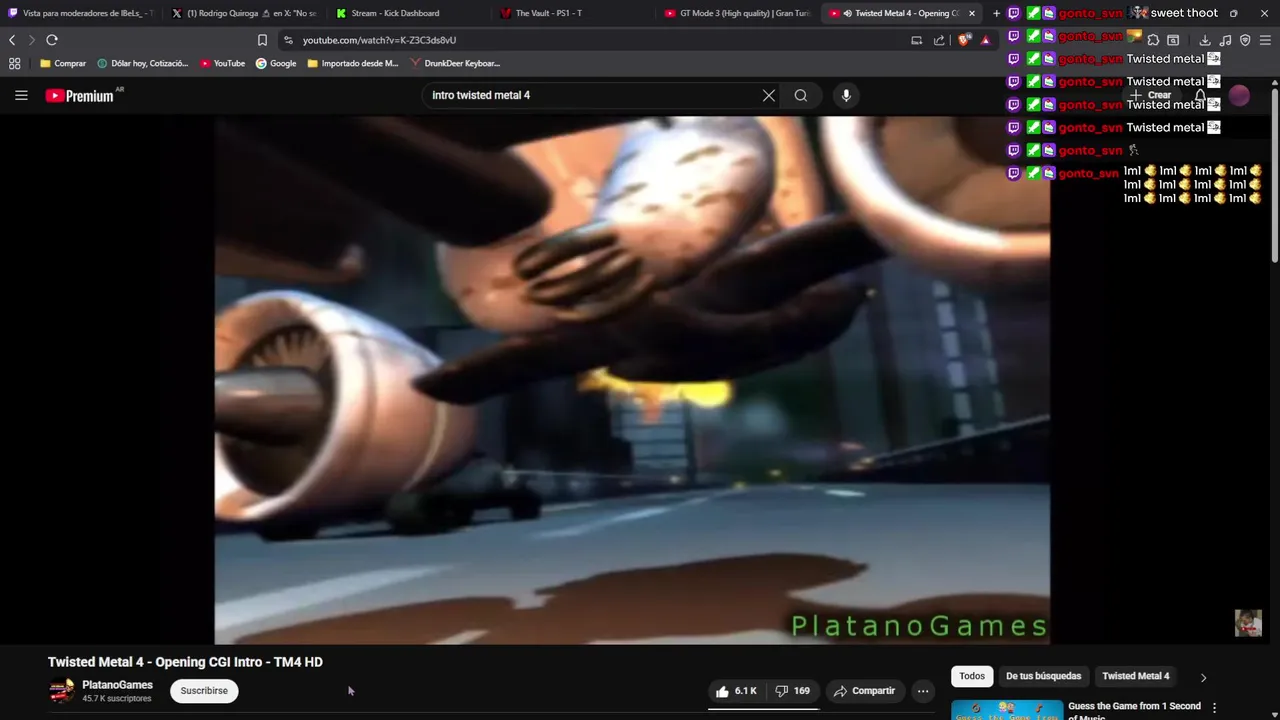Open more actions menu below the video
Screen dimensions: 1280x720
pyautogui.click(x=923, y=691)
